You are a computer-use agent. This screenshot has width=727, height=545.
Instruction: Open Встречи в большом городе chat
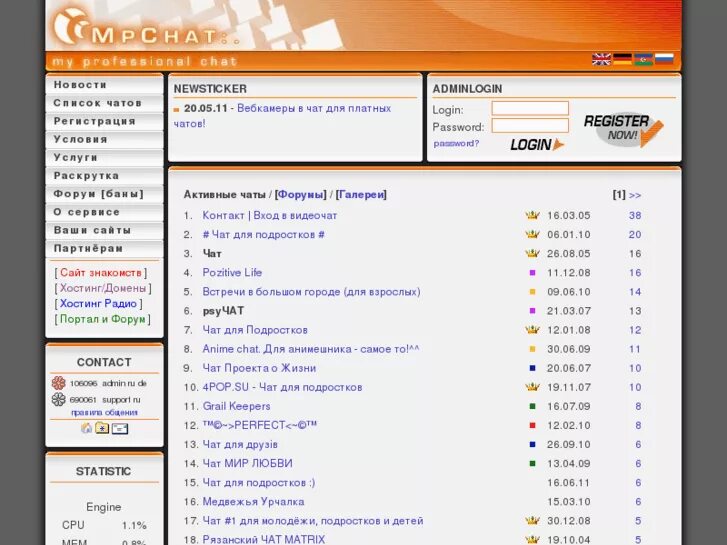[x=312, y=292]
